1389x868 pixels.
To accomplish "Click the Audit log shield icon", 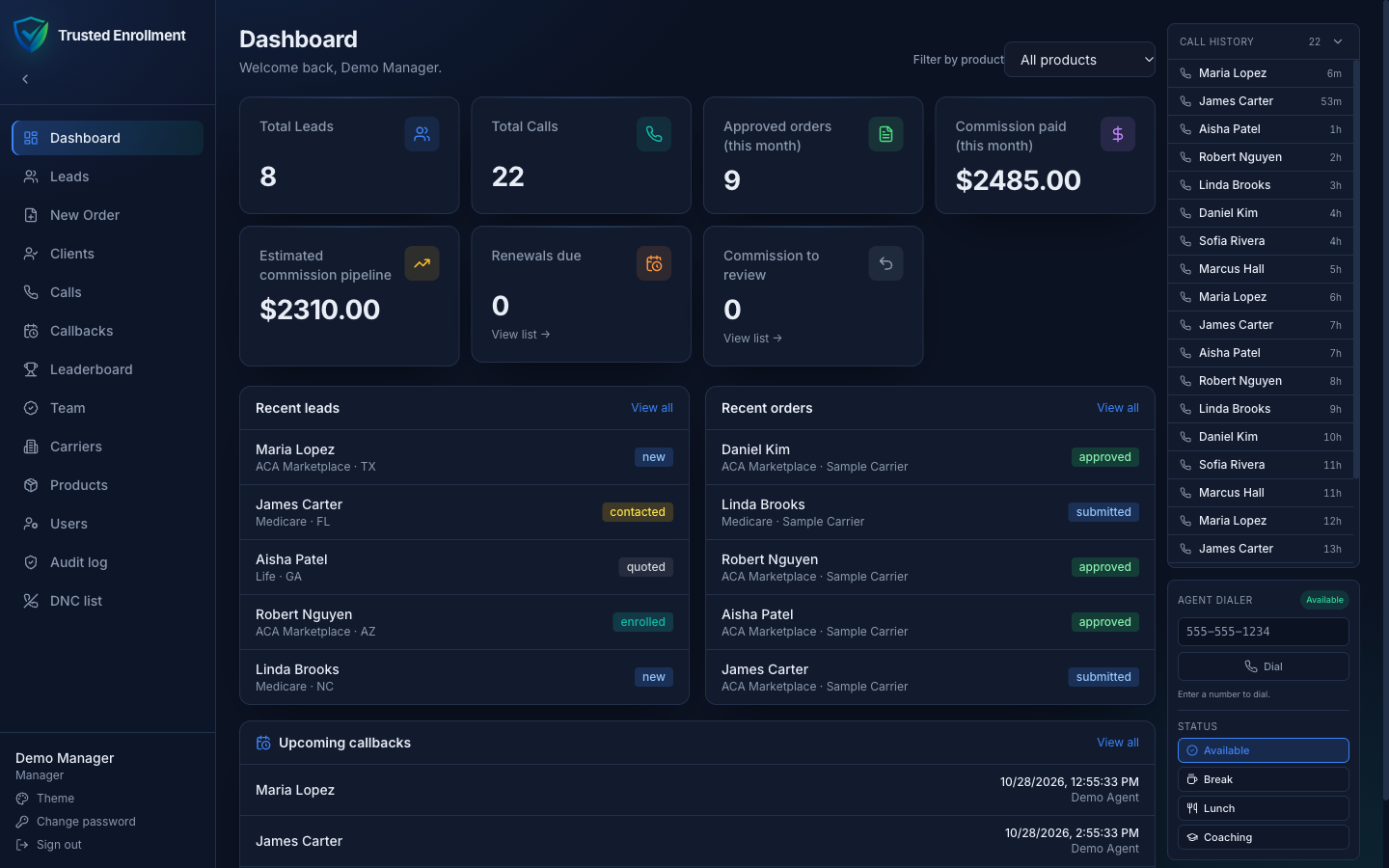I will point(31,562).
